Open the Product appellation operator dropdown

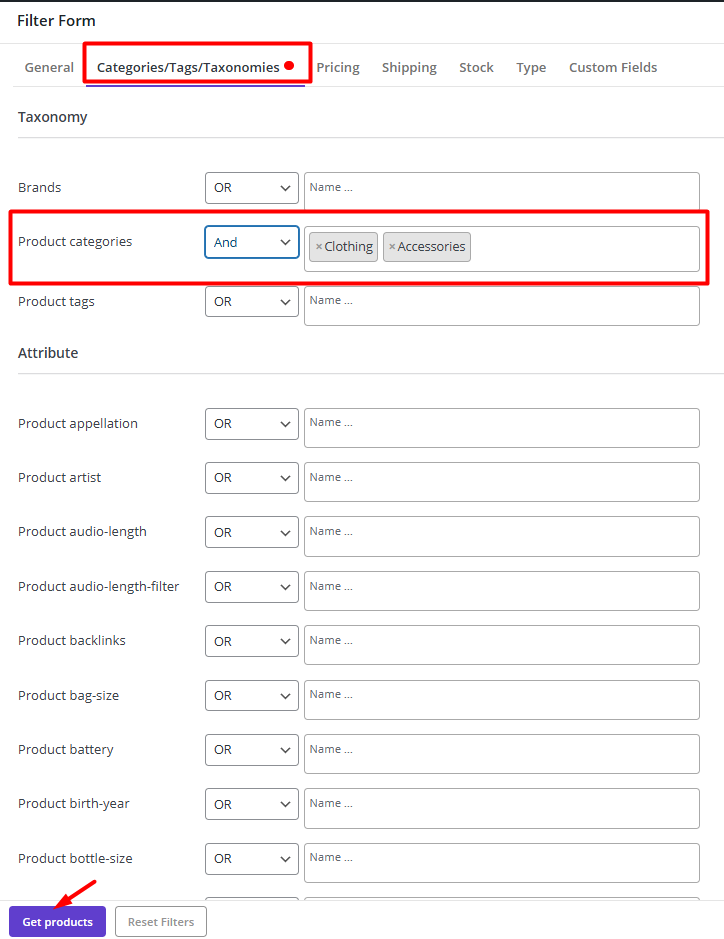[x=251, y=423]
